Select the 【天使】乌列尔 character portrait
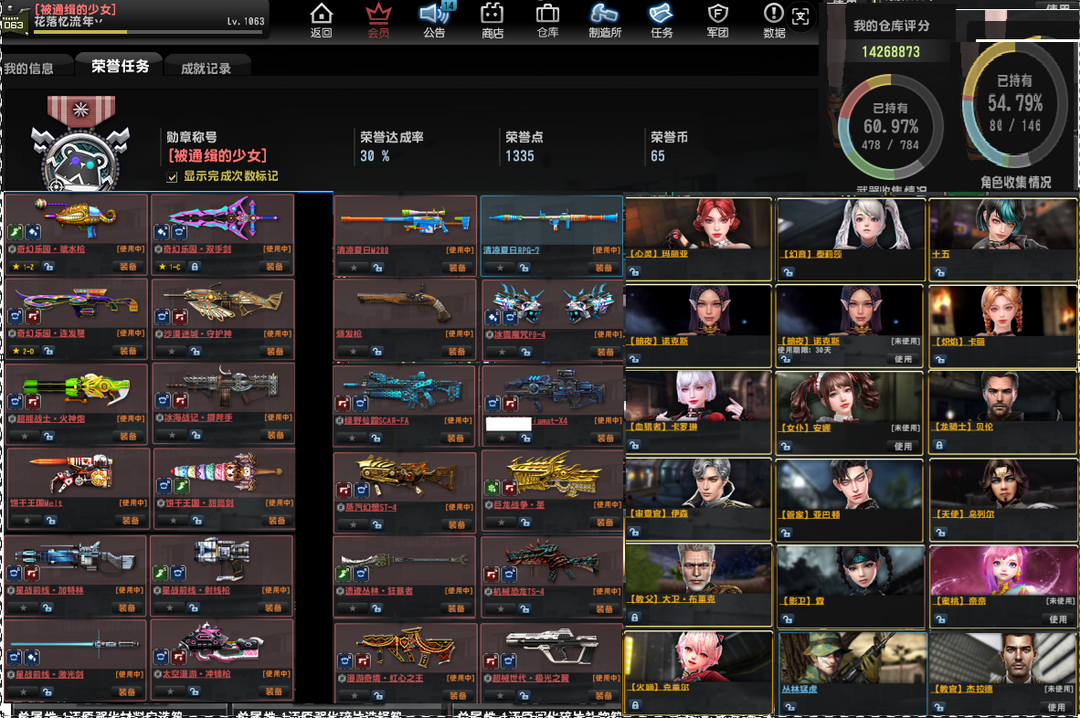Image resolution: width=1080 pixels, height=718 pixels. 1003,483
